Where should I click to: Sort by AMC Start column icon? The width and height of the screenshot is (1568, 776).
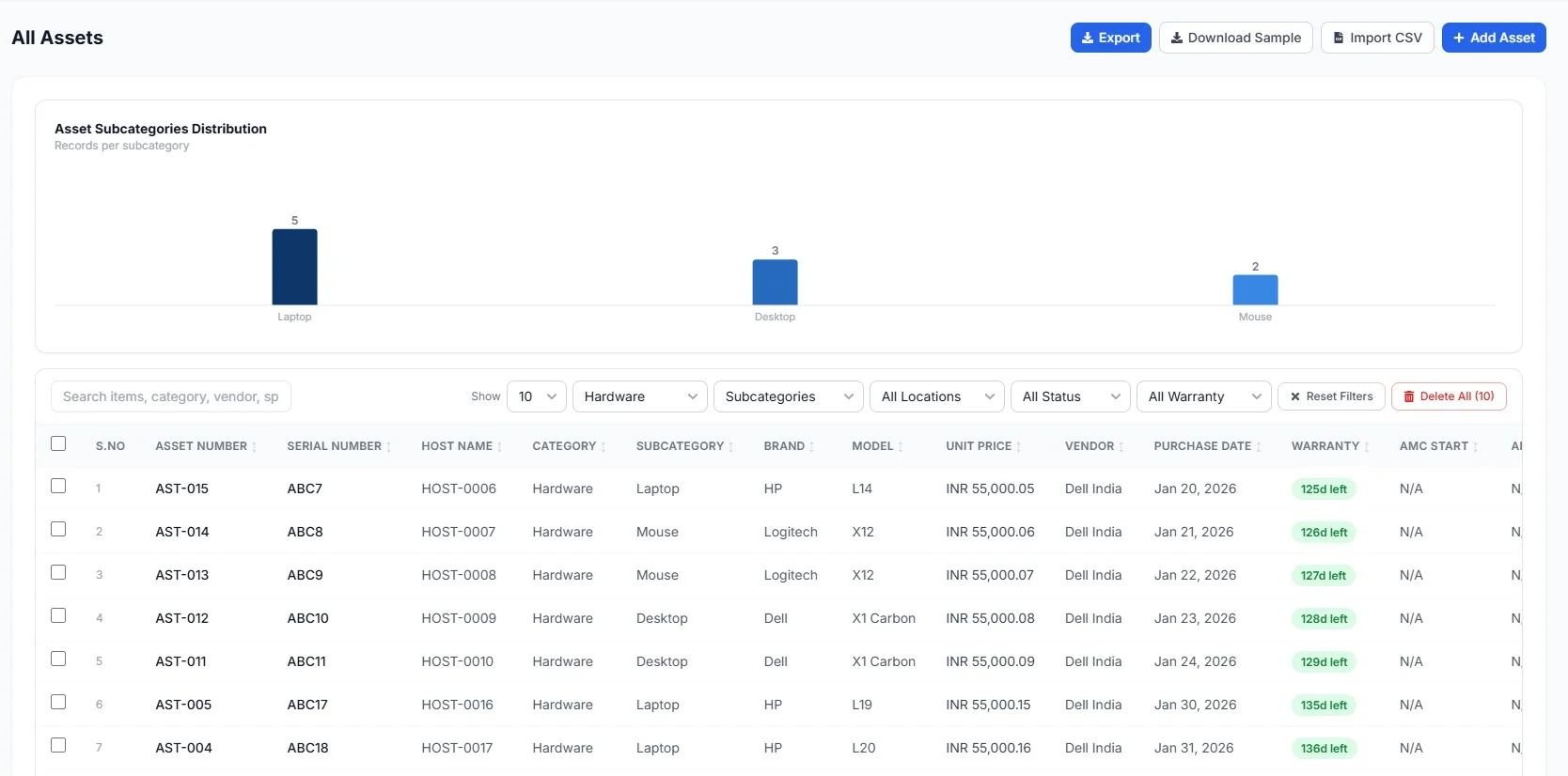point(1476,447)
